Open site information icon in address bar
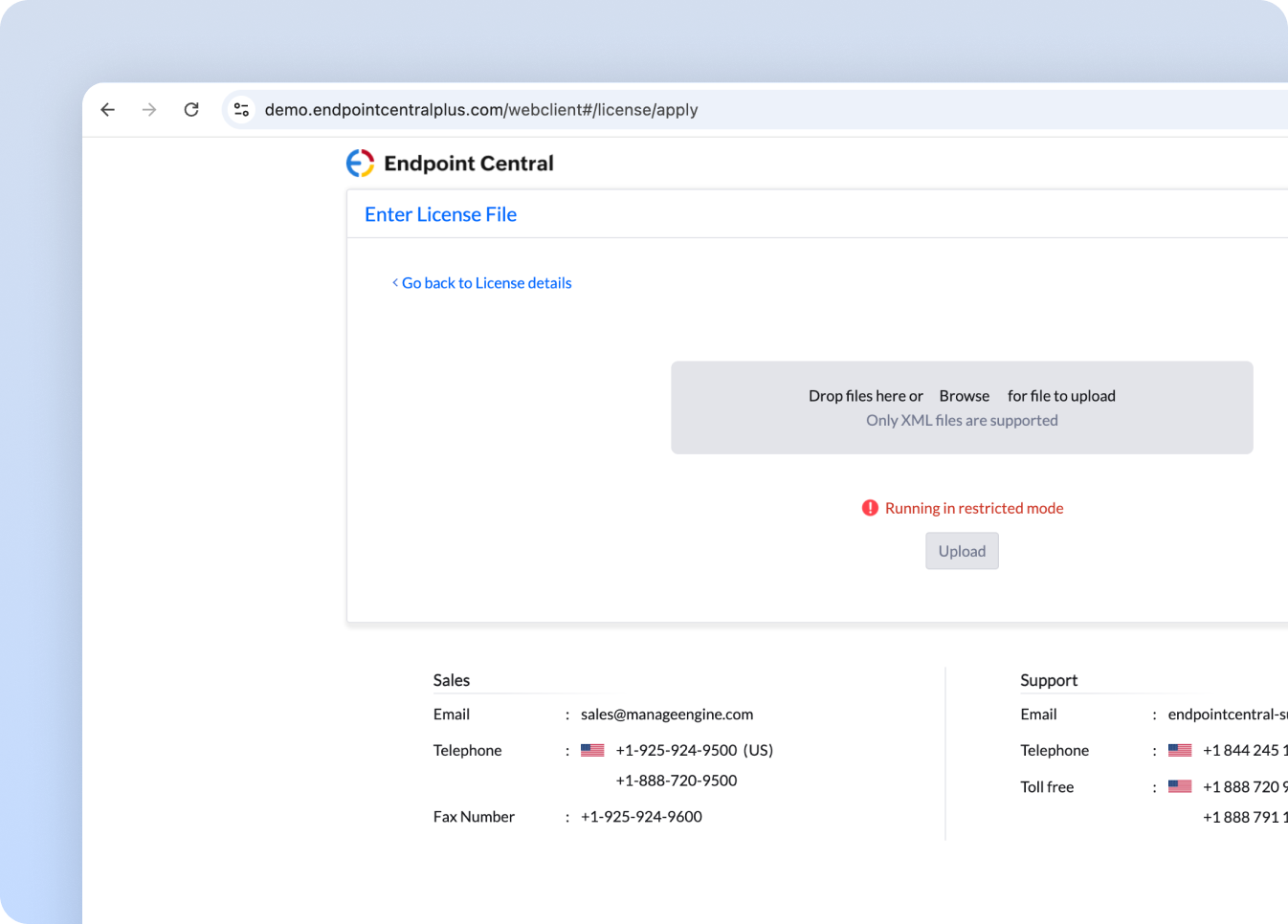 pos(242,110)
